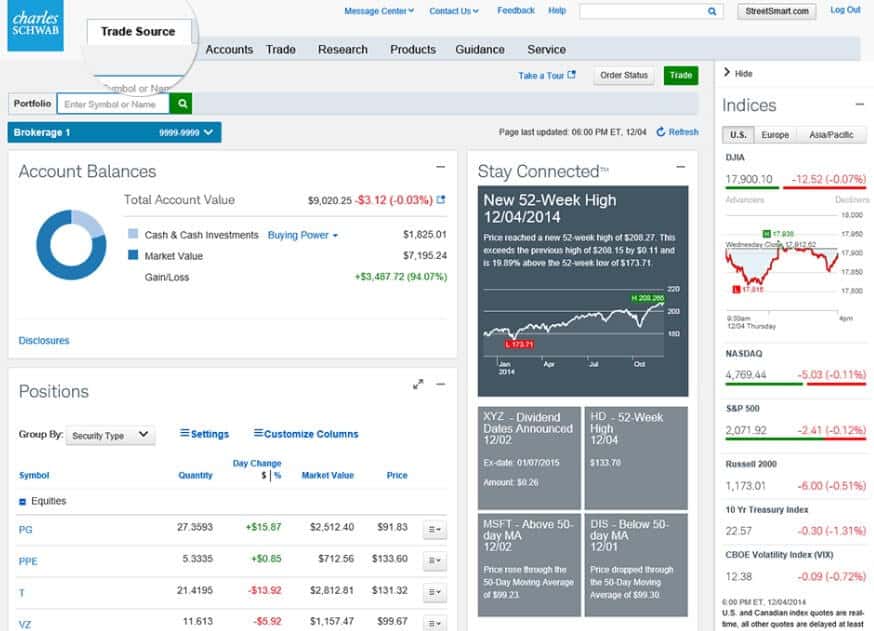Click the Order Status button
The width and height of the screenshot is (874, 631).
click(x=624, y=75)
